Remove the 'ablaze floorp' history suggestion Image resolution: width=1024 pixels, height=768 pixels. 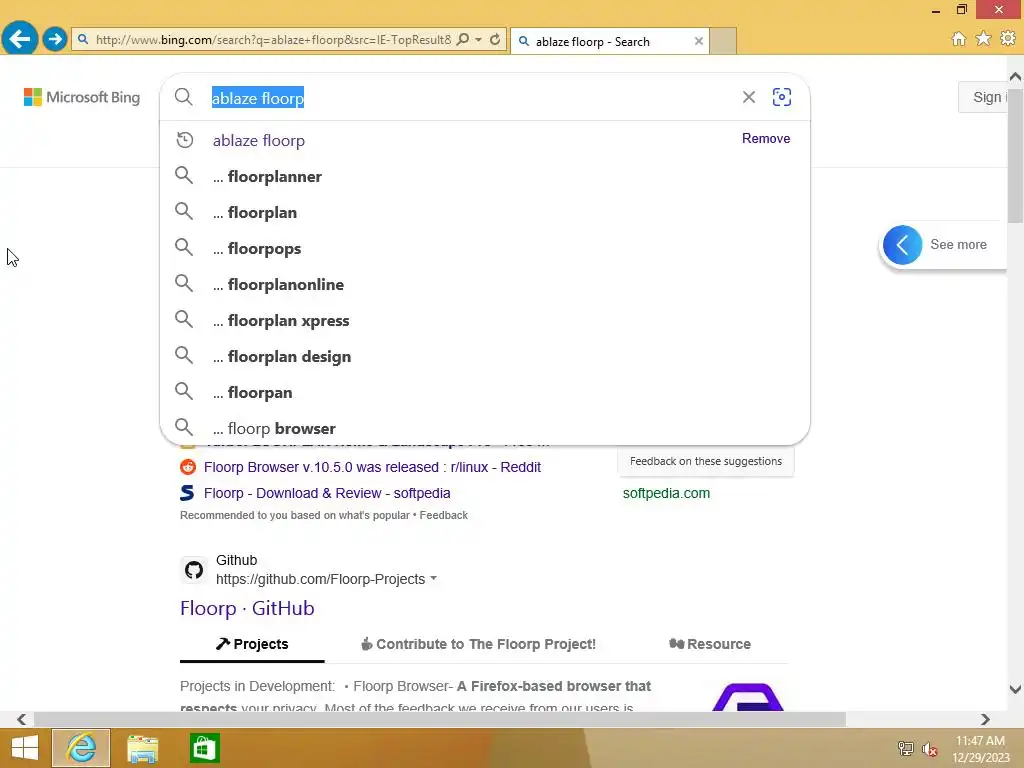765,138
